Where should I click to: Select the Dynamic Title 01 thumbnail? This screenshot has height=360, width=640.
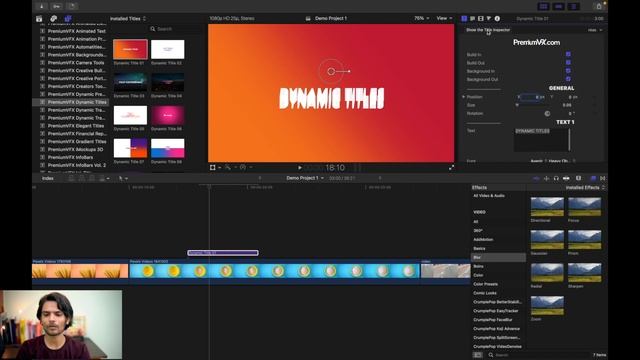click(130, 49)
